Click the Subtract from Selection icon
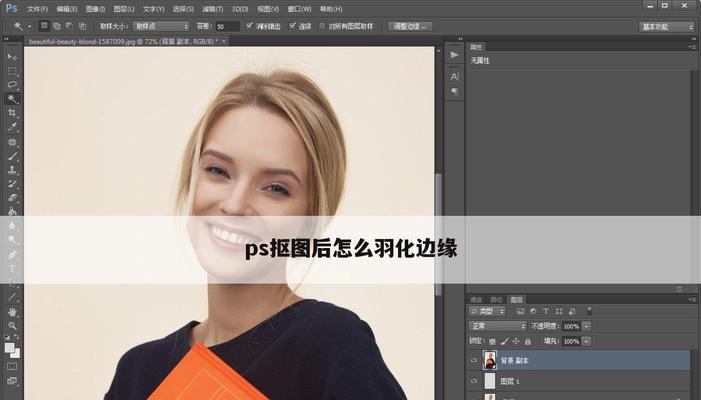Image resolution: width=701 pixels, height=400 pixels. point(69,26)
